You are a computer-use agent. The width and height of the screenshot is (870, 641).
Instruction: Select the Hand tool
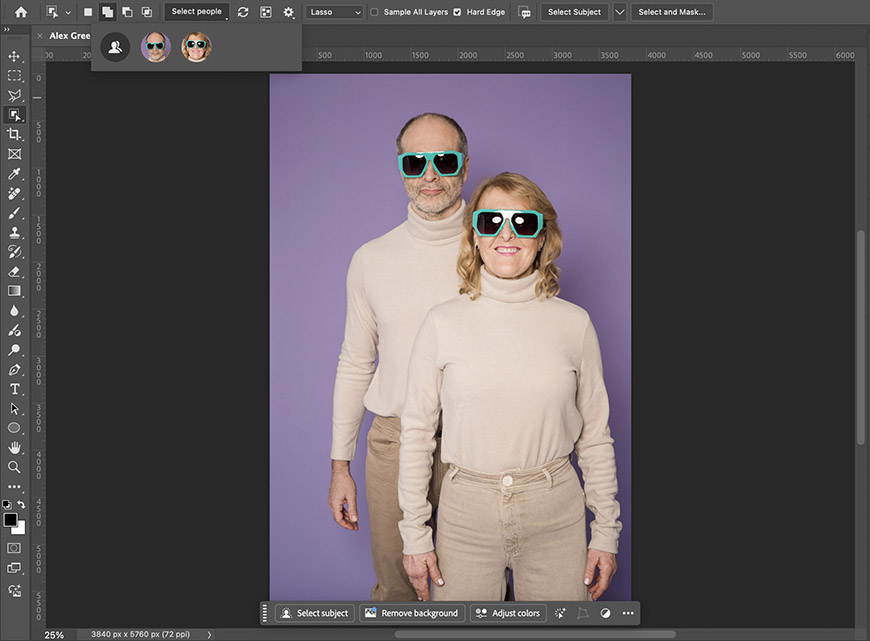(14, 447)
